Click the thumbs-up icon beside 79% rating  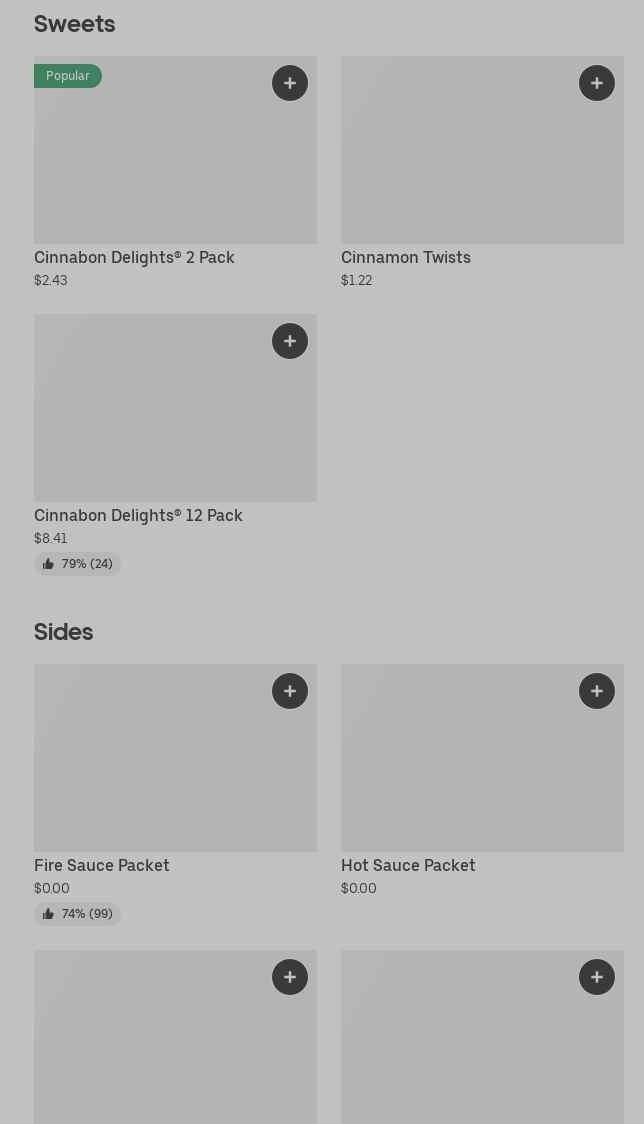(48, 564)
